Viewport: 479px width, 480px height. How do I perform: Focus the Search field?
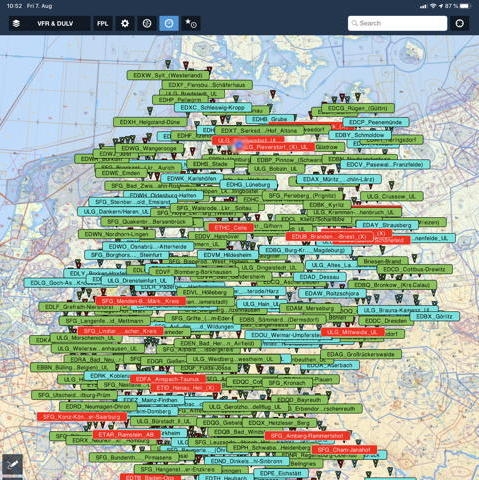[x=397, y=23]
